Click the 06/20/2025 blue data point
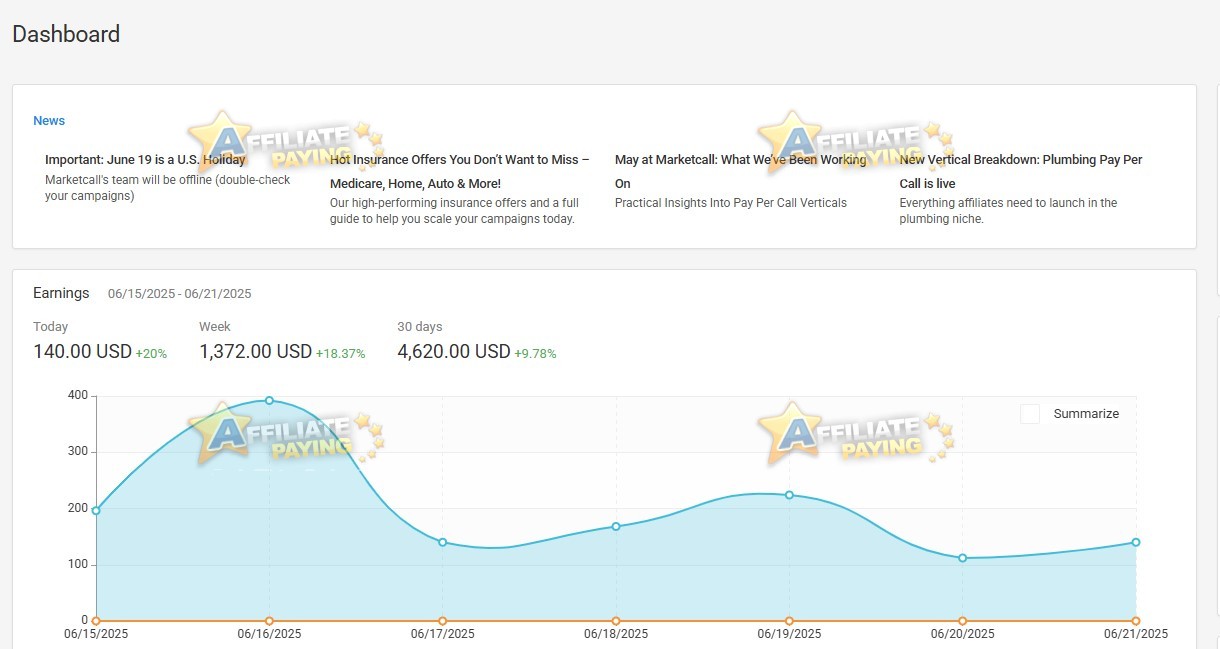Screen dimensions: 1220x649 962,558
